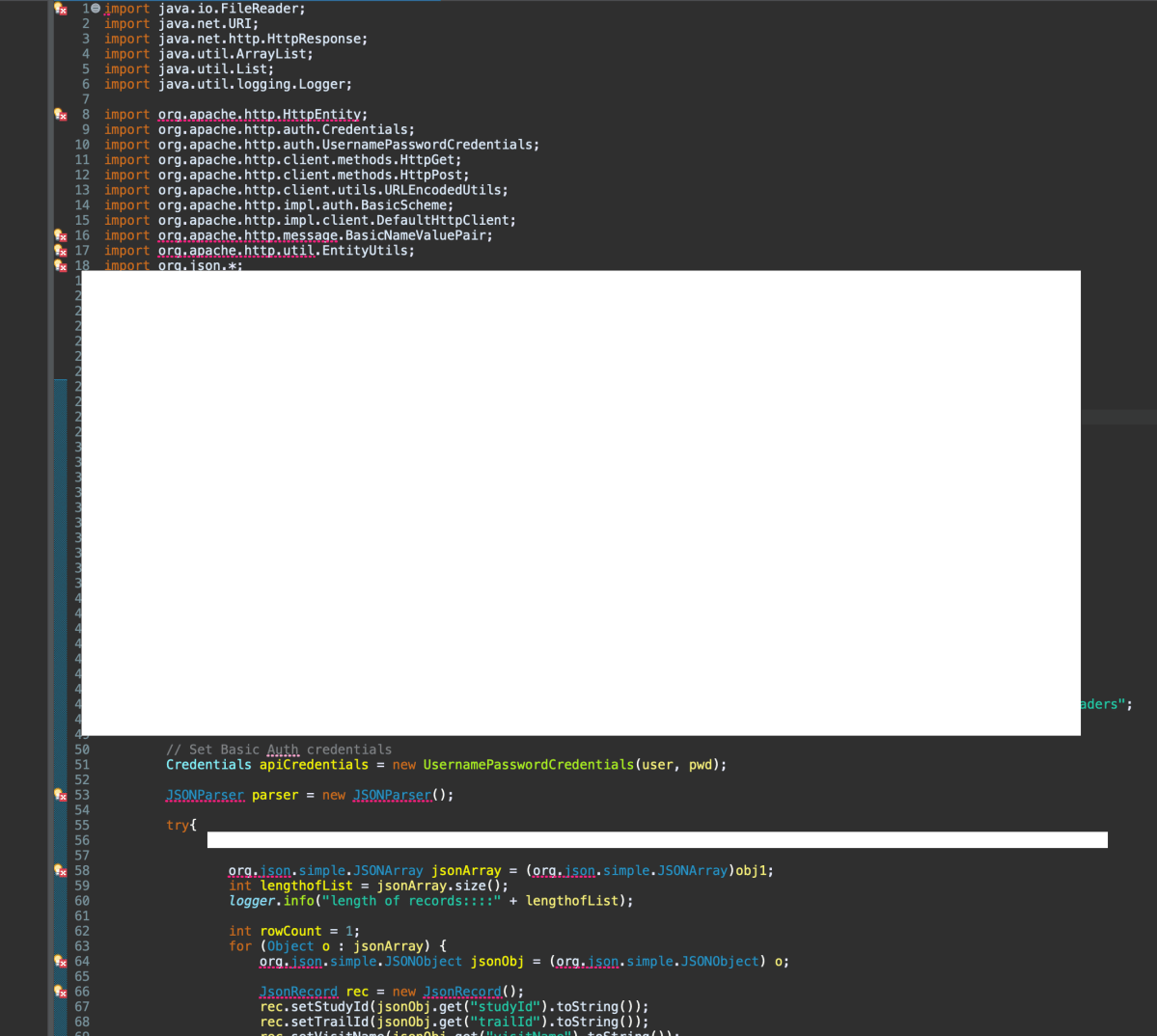Click line number 7 in the gutter
Image resolution: width=1157 pixels, height=1036 pixels.
pos(86,99)
